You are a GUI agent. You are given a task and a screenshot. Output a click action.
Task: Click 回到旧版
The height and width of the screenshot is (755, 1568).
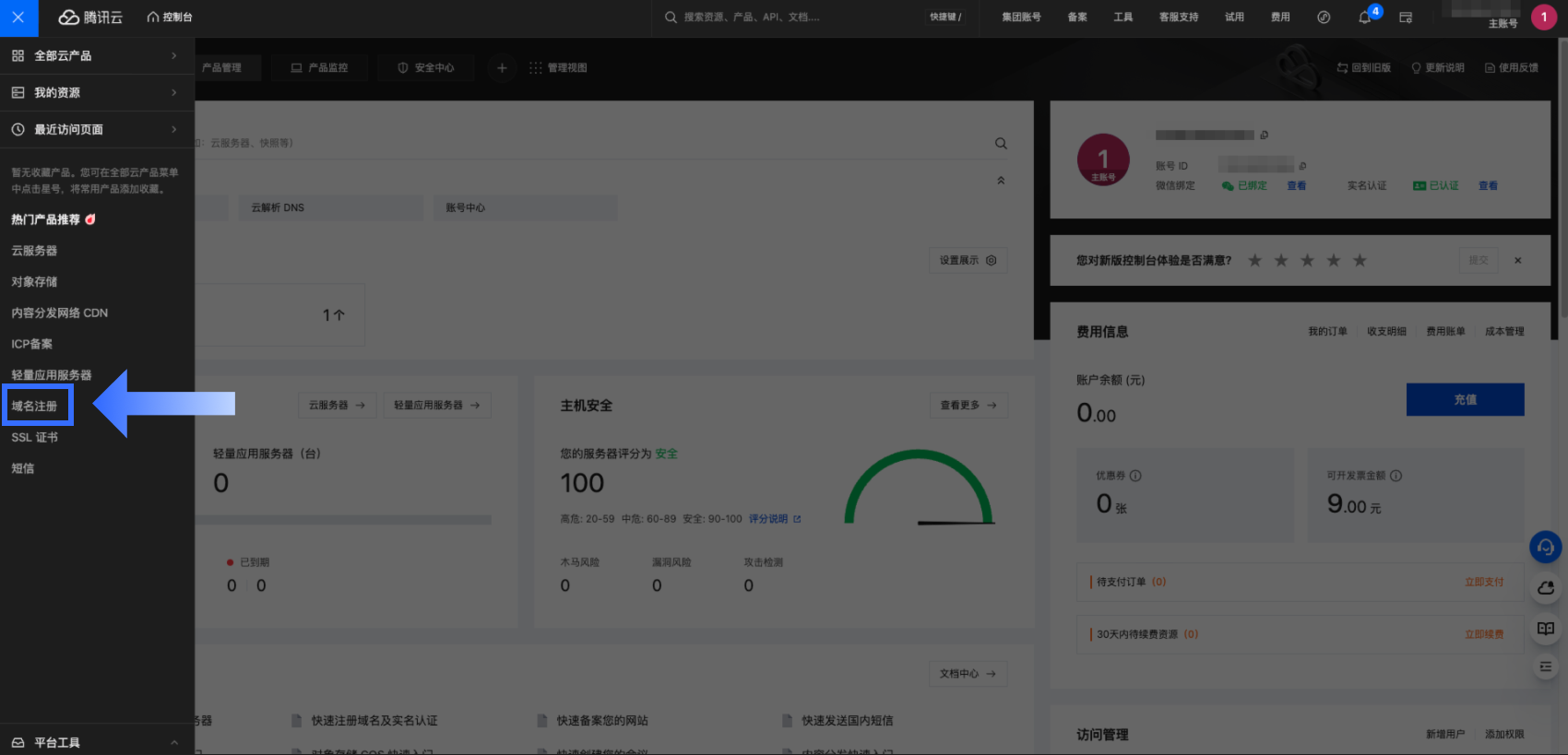pos(1363,68)
